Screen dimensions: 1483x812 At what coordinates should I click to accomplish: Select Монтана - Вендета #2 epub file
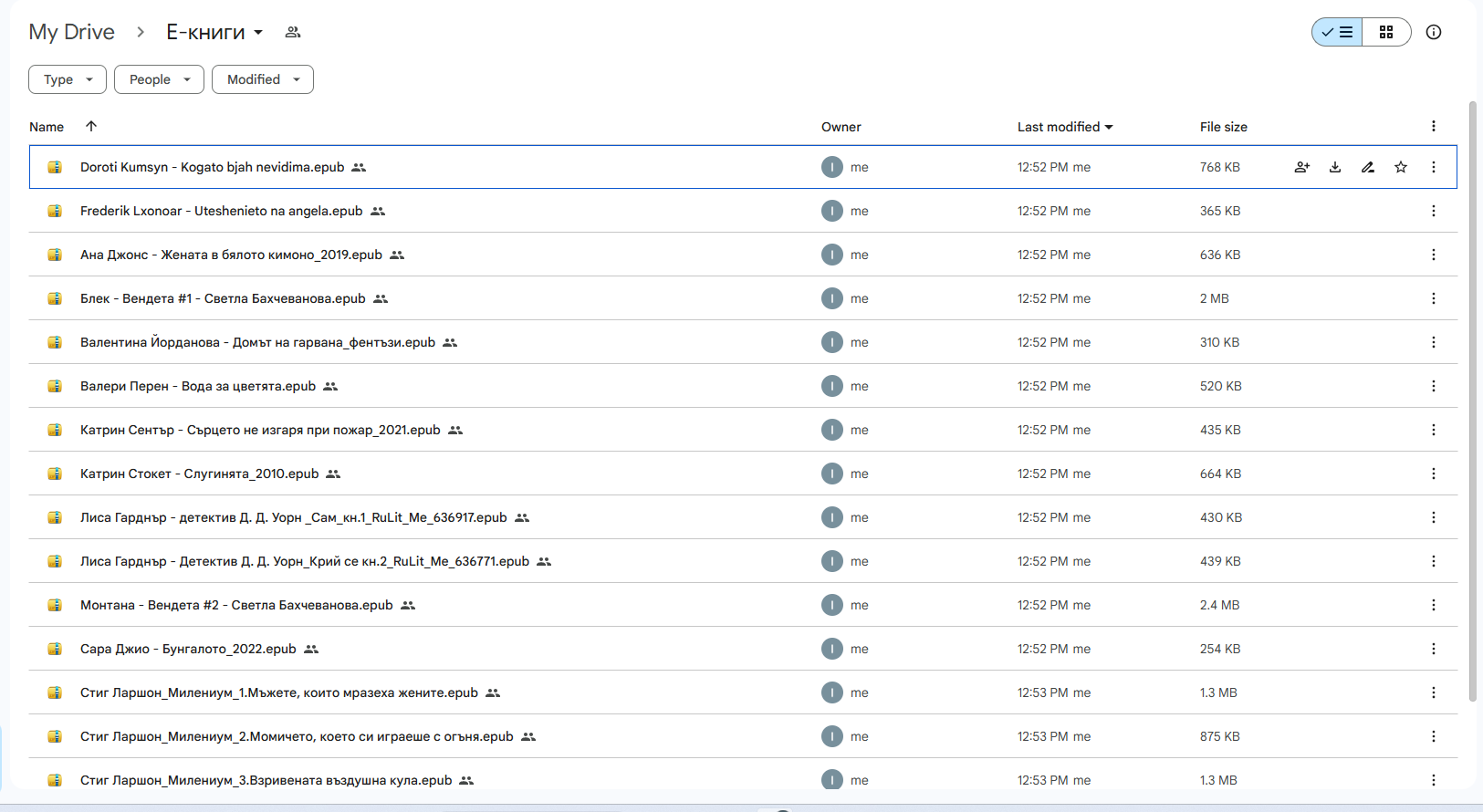coord(236,605)
